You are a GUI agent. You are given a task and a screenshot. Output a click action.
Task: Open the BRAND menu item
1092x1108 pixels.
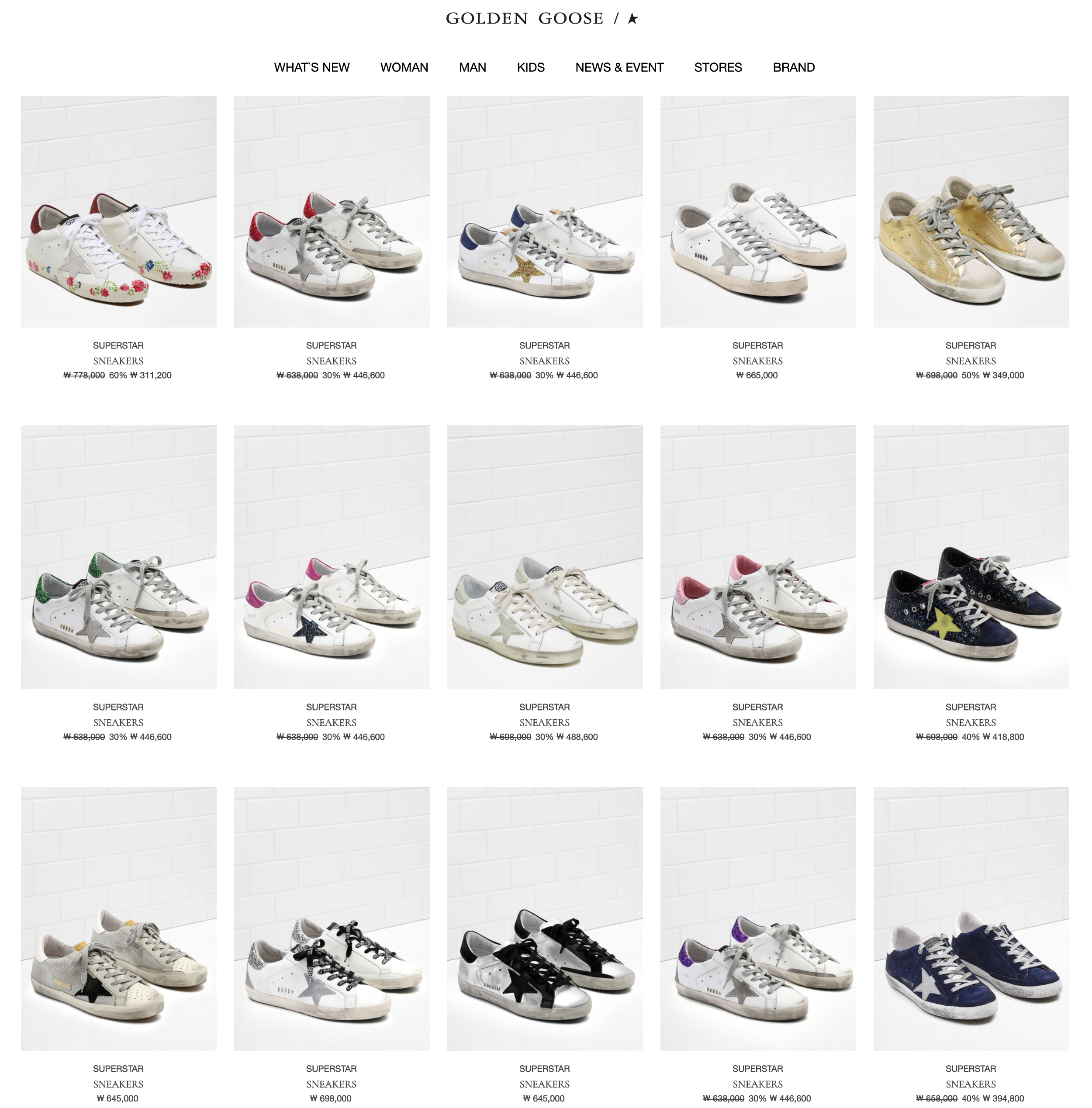[x=793, y=68]
